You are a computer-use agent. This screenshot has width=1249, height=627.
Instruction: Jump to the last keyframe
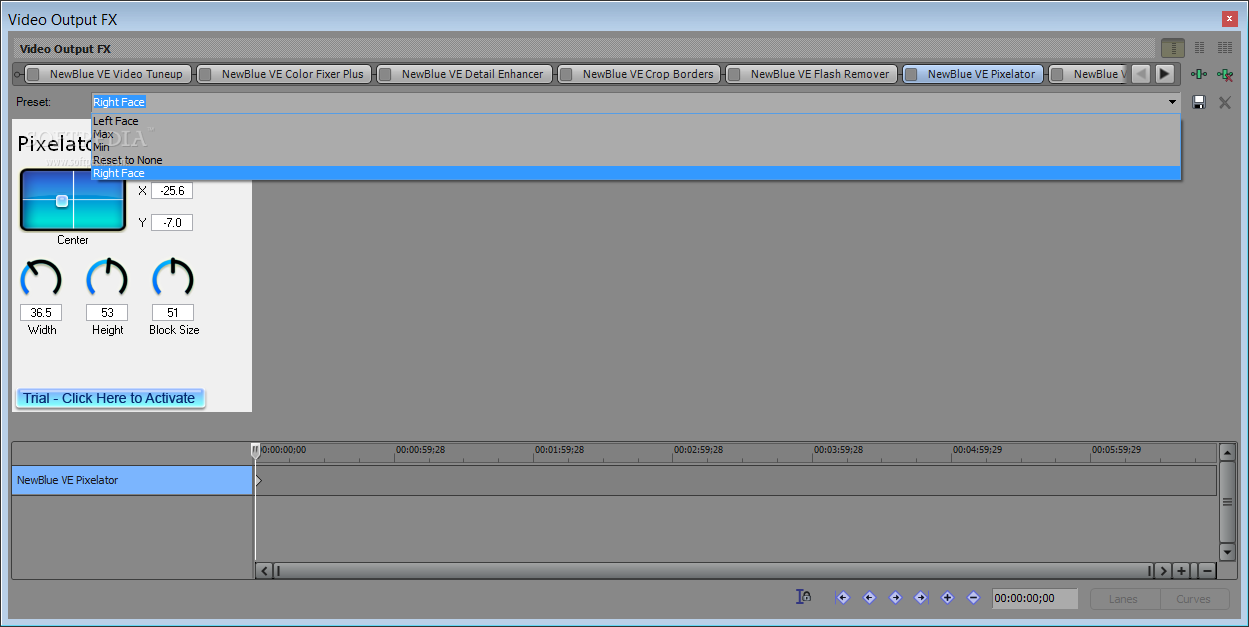tap(921, 598)
